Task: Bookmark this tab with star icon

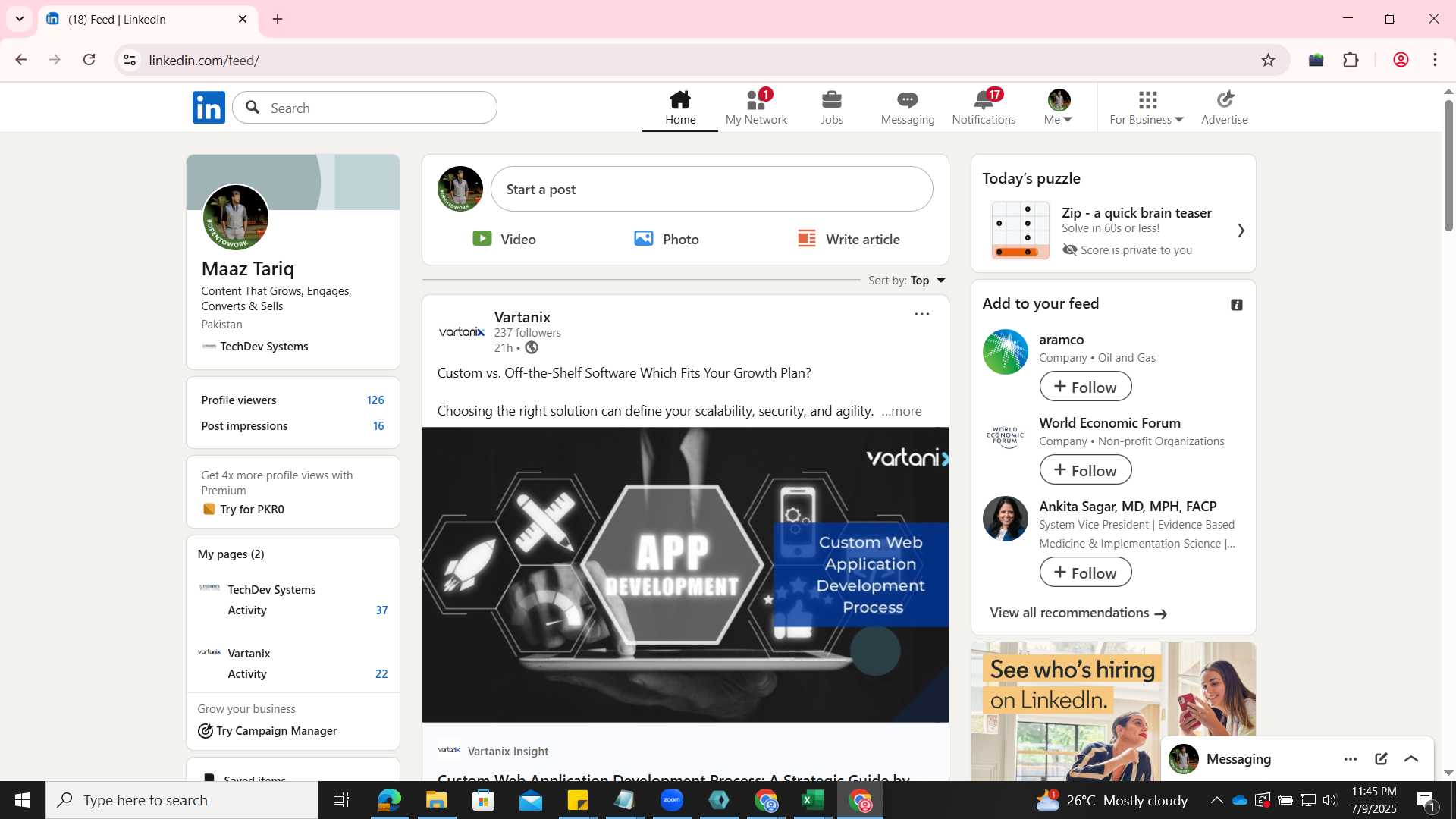Action: point(1268,60)
